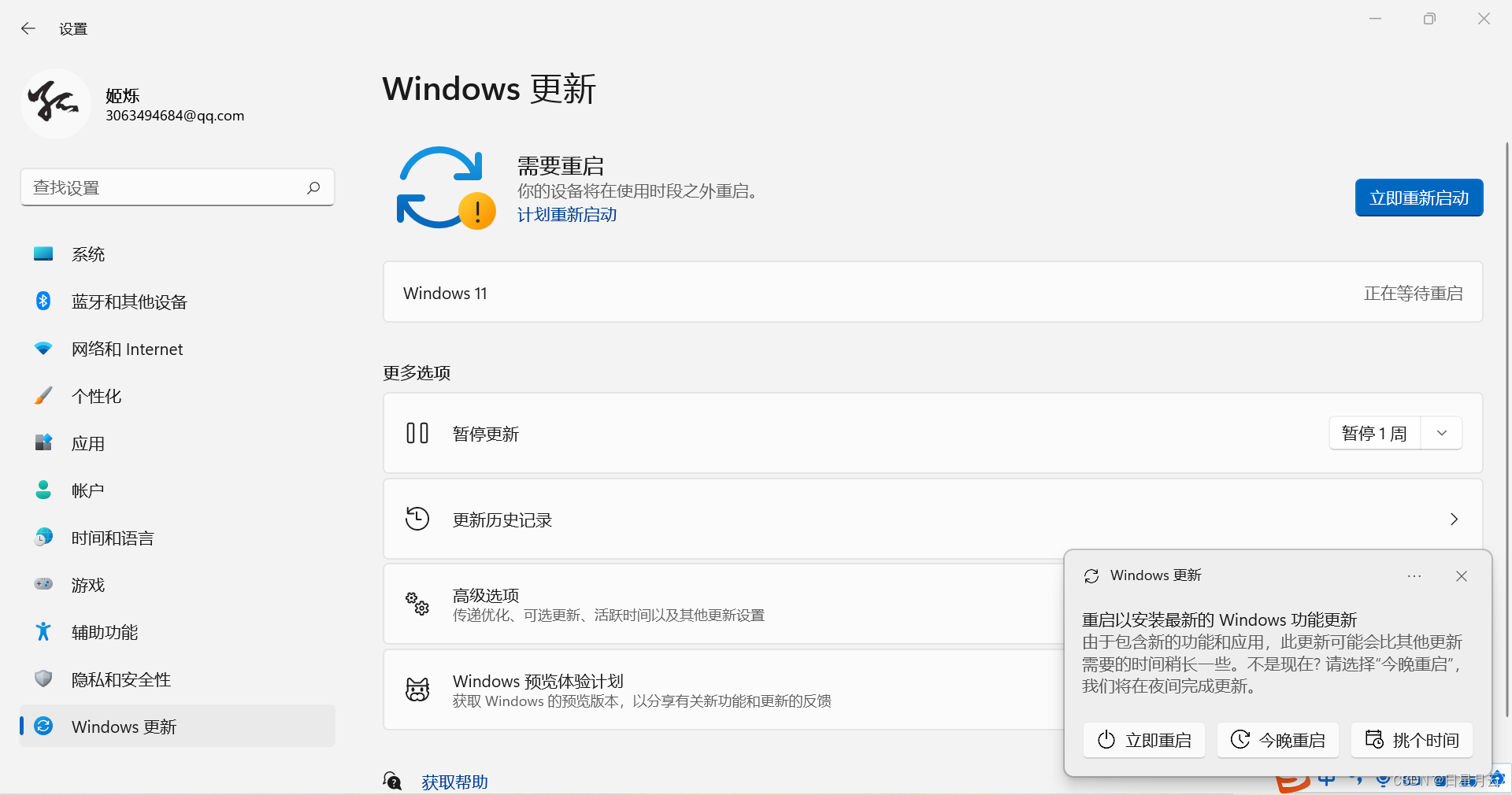Click the 暂停 1 周 button

point(1374,434)
